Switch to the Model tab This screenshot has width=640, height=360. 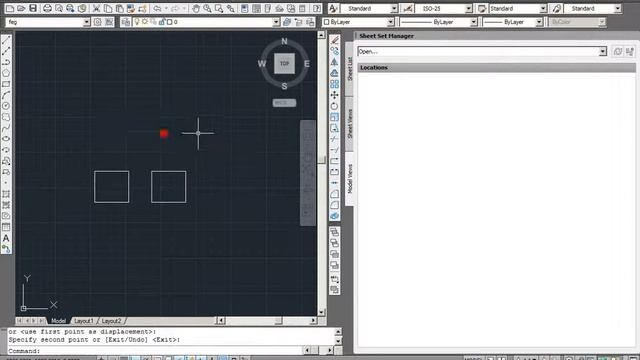pyautogui.click(x=58, y=321)
